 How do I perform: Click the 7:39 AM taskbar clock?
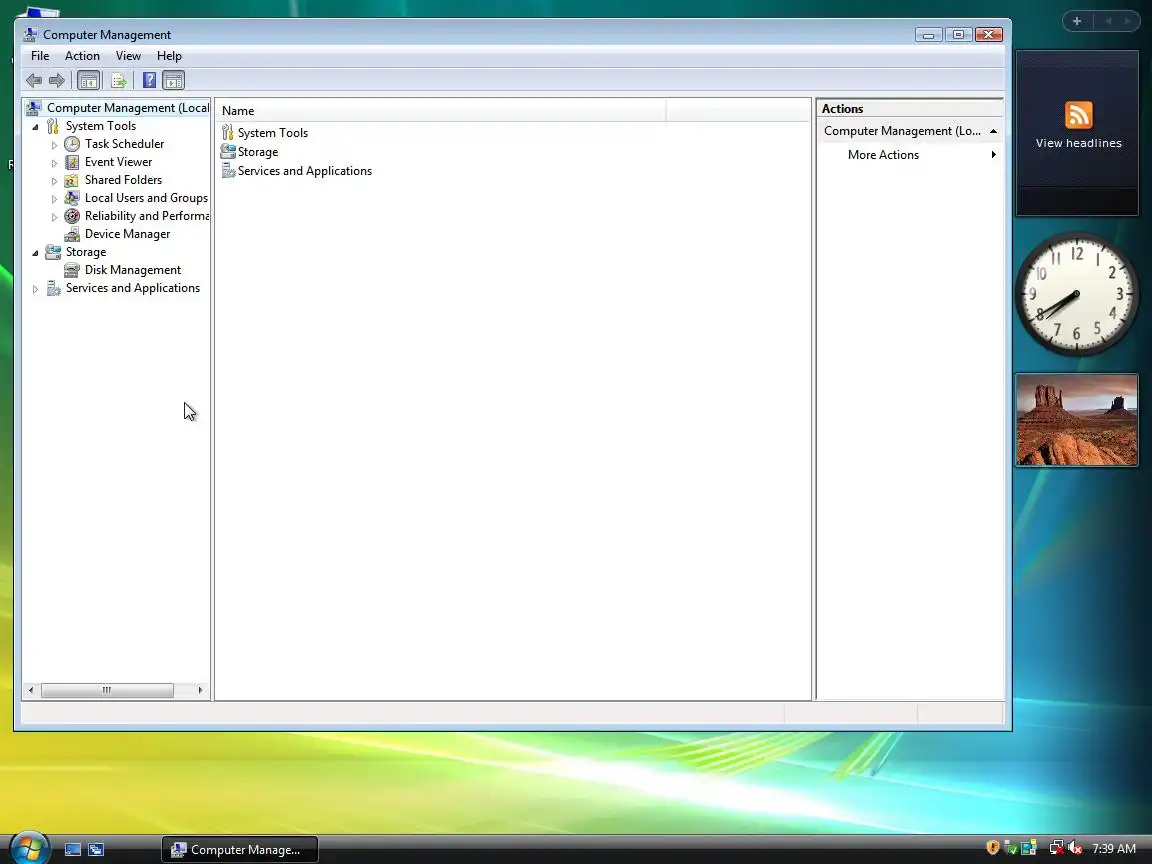pos(1114,849)
